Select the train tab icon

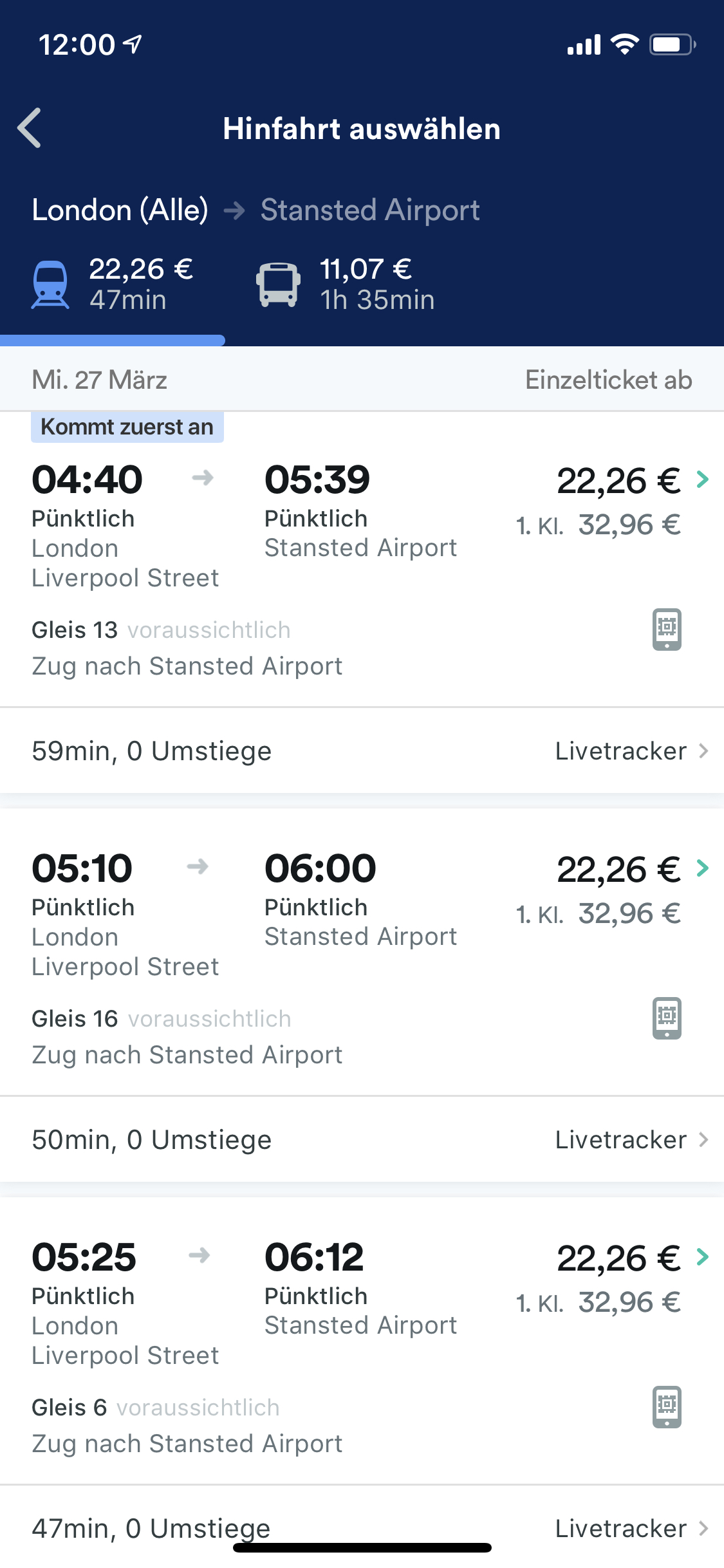(50, 285)
